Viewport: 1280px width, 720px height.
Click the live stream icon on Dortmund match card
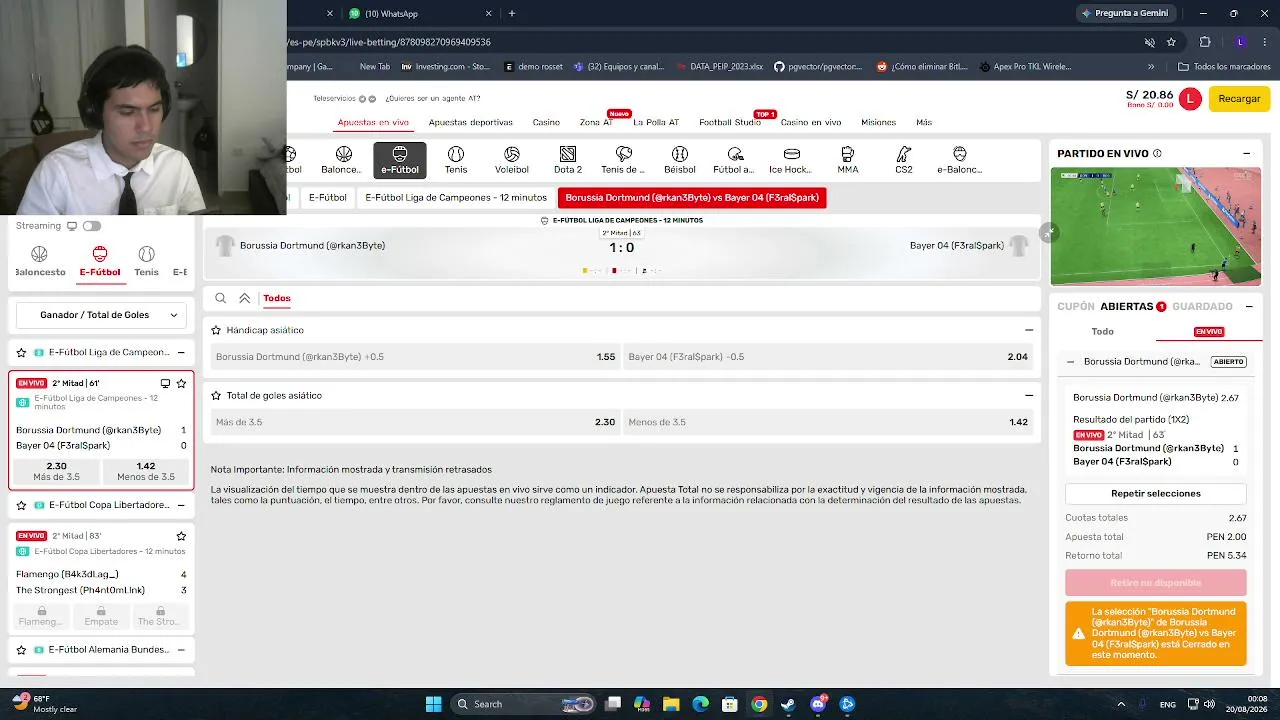click(x=165, y=383)
